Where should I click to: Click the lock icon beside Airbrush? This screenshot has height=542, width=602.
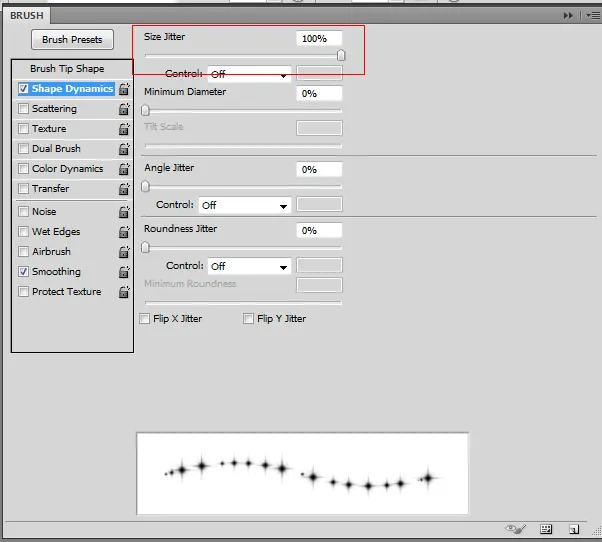pyautogui.click(x=124, y=251)
